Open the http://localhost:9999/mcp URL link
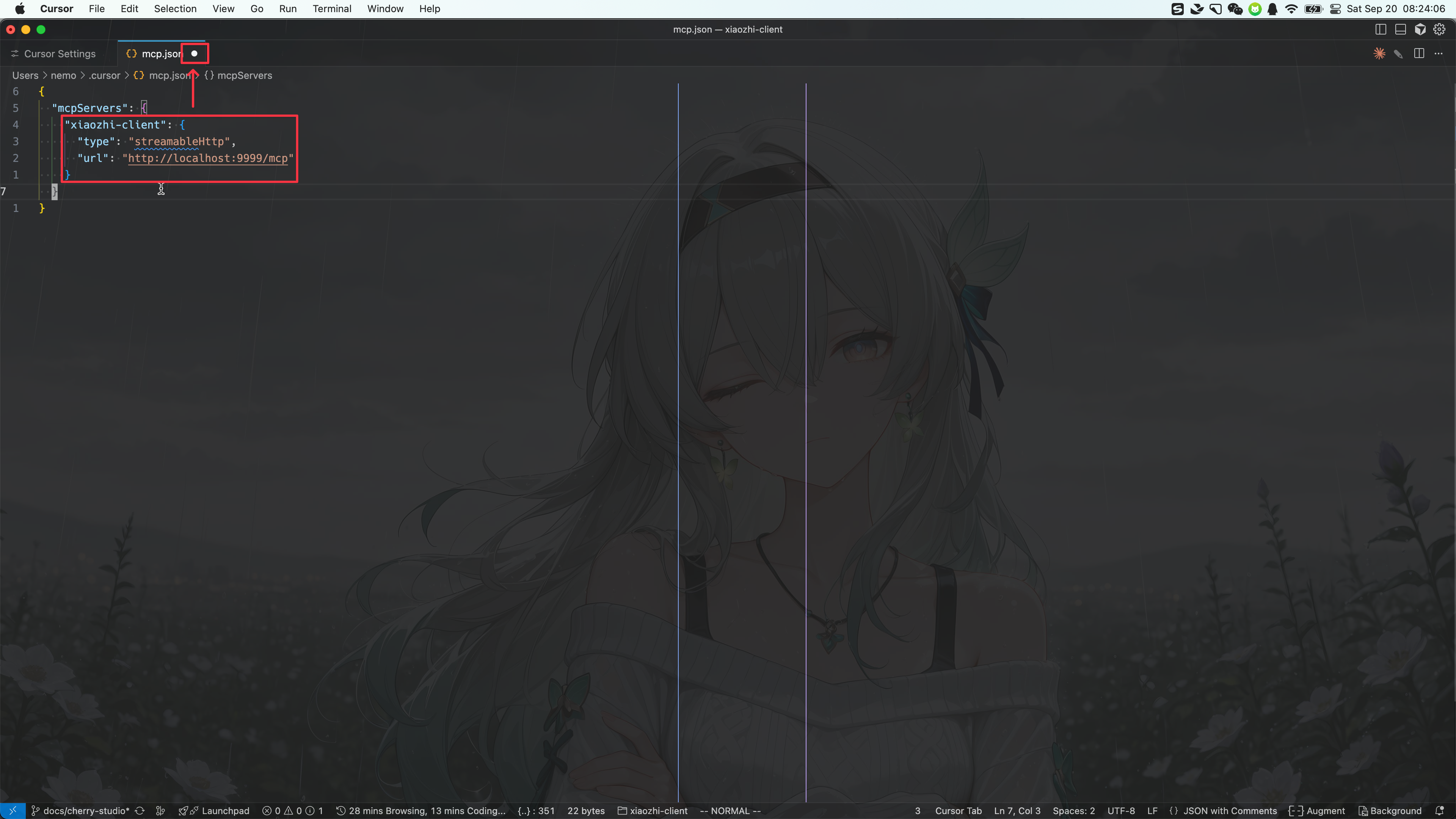Screen dimensions: 1456x819 click(207, 158)
